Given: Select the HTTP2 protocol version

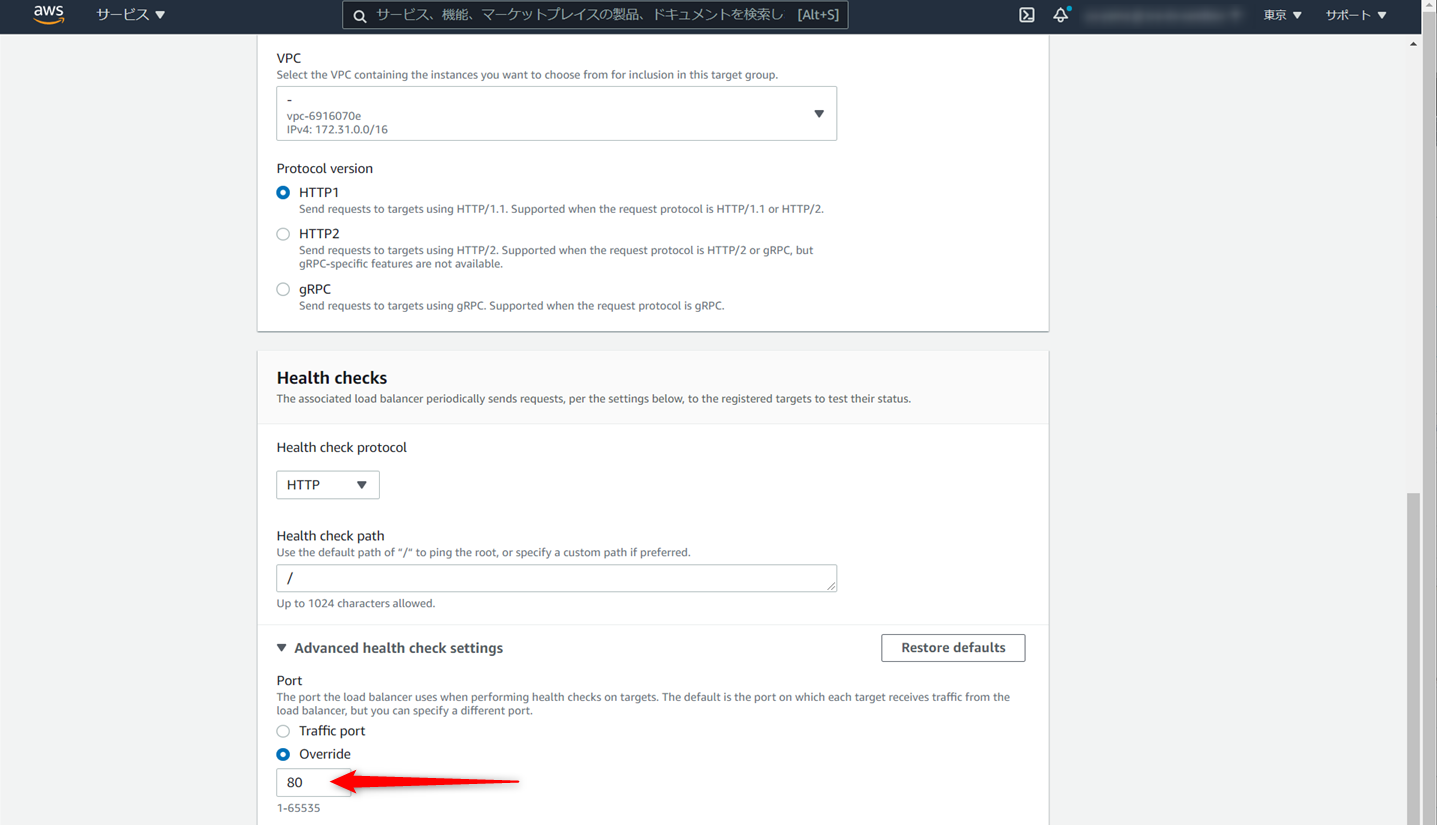Looking at the screenshot, I should [x=283, y=233].
